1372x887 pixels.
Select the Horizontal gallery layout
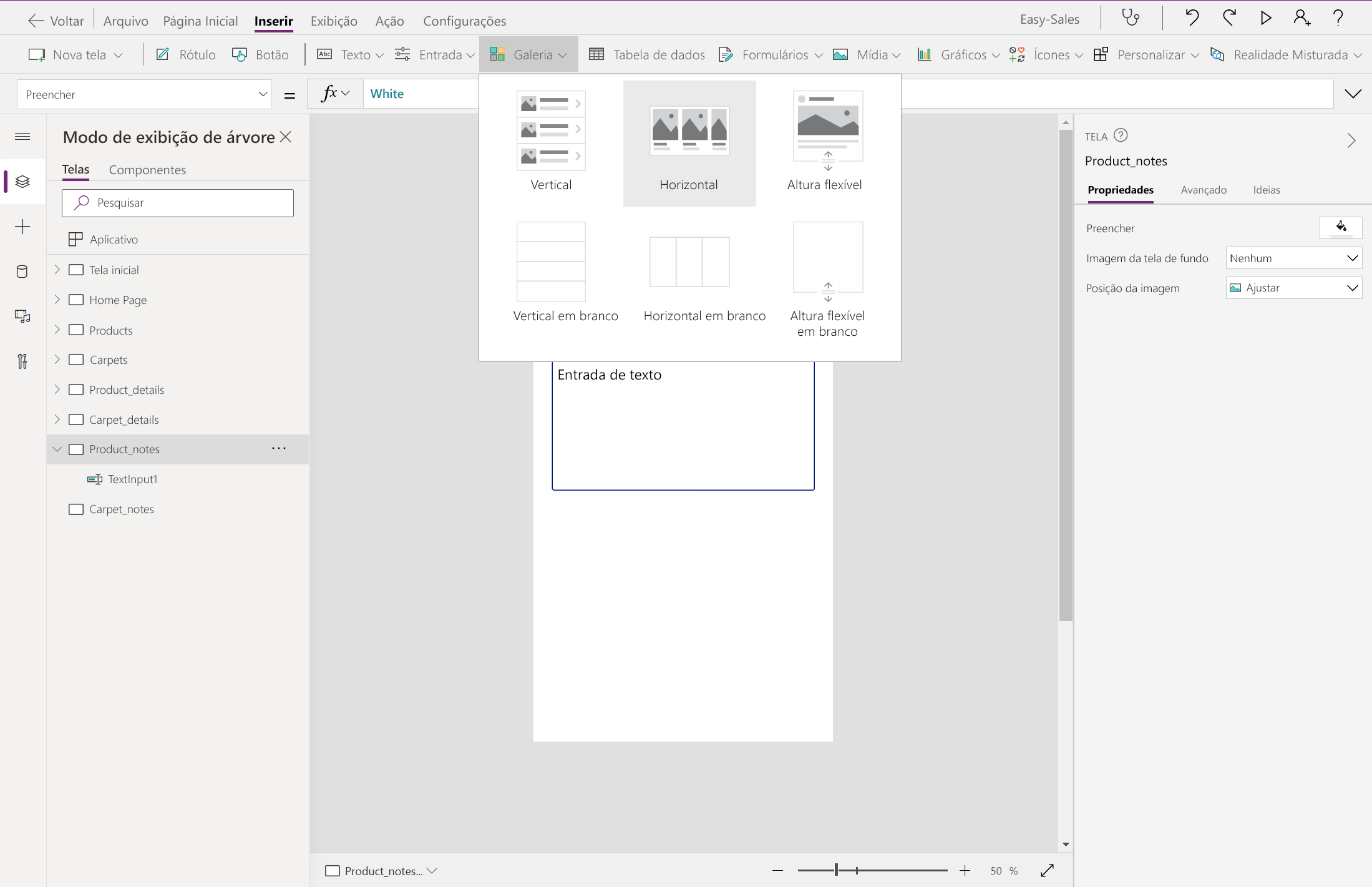click(689, 143)
